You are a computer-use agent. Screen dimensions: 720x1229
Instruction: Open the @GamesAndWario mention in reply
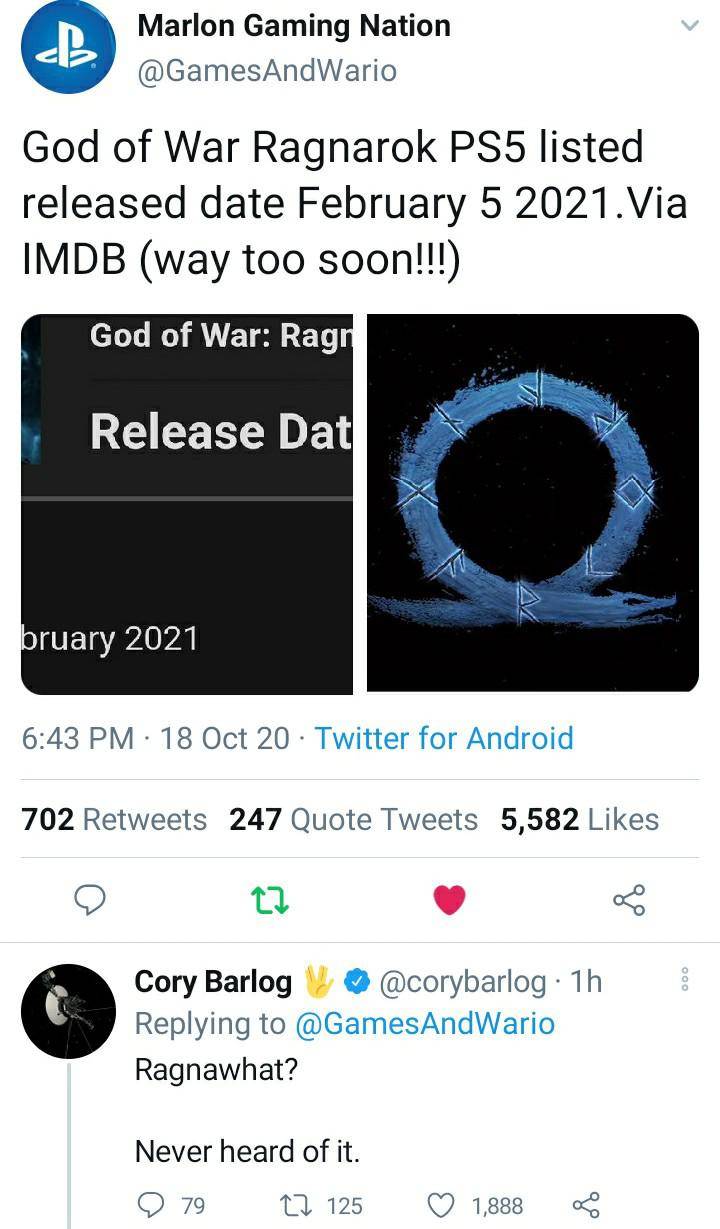coord(424,1024)
